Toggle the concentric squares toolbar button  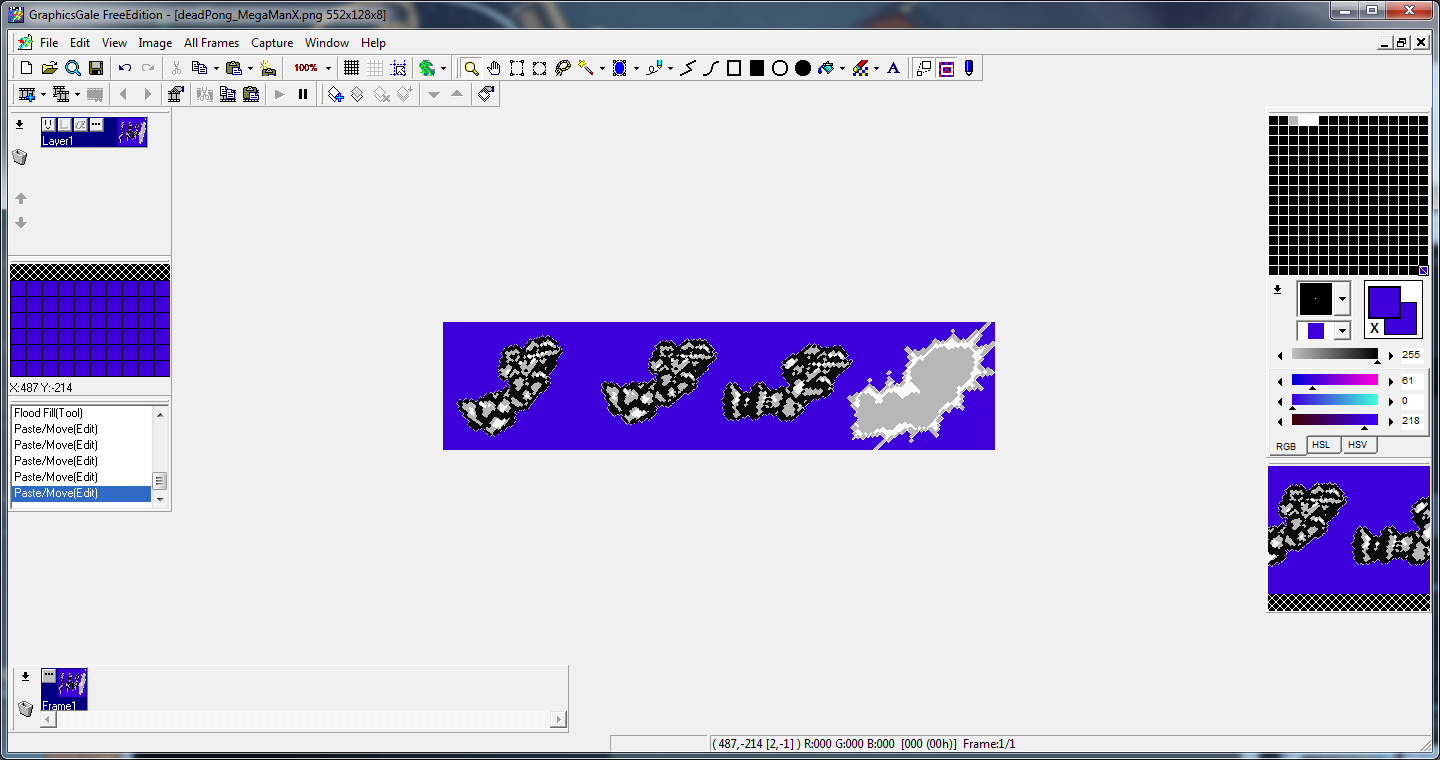pos(946,68)
